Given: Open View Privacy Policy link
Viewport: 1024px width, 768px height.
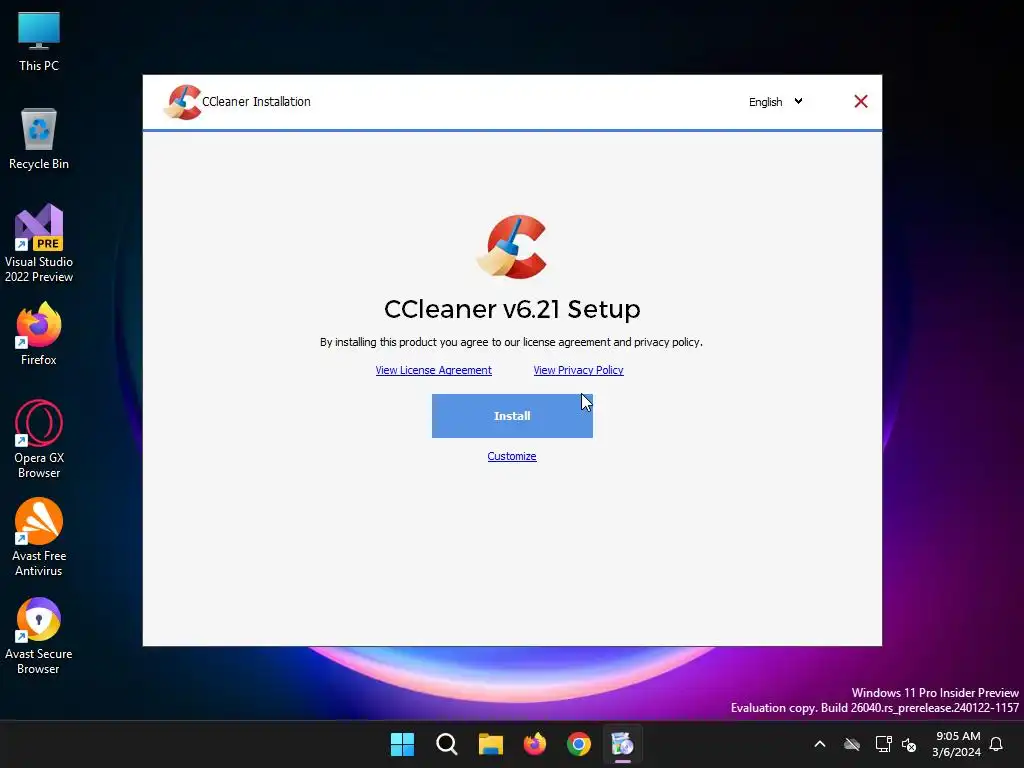Looking at the screenshot, I should coord(579,370).
